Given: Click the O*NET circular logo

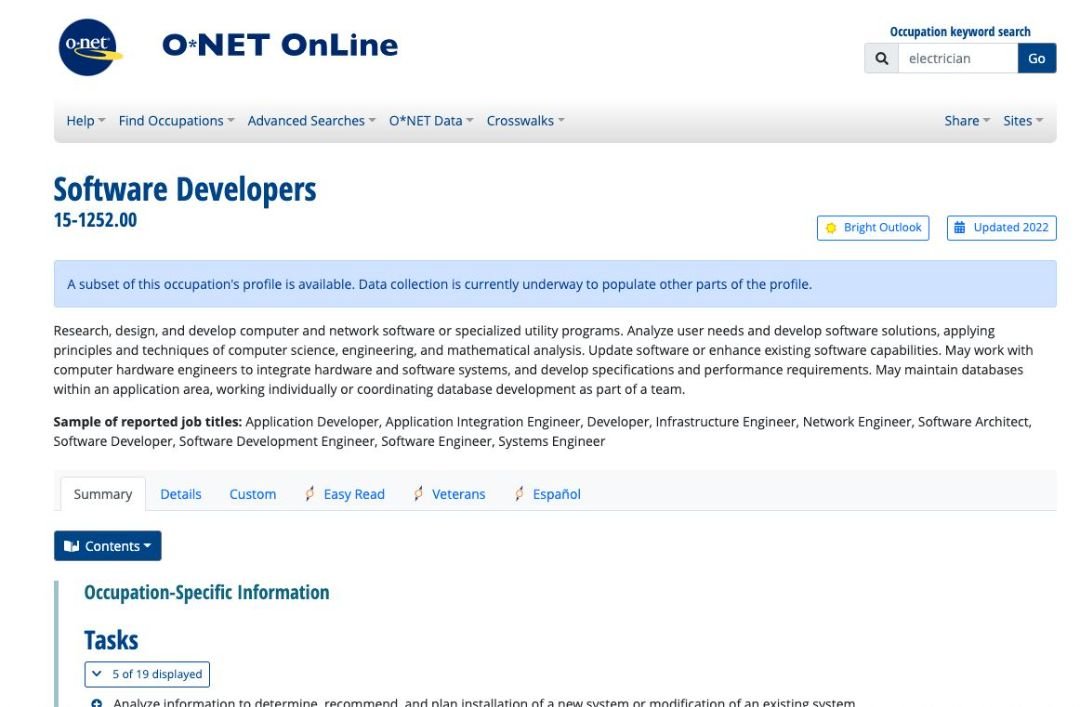Looking at the screenshot, I should pos(88,47).
